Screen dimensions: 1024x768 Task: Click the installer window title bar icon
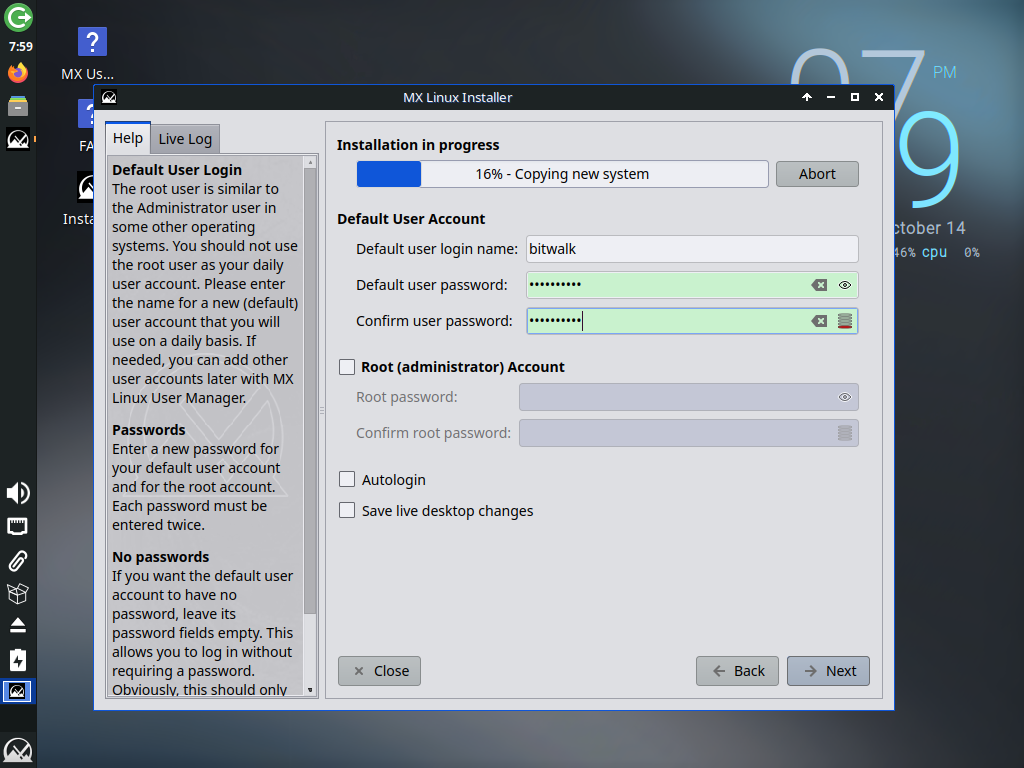[x=109, y=97]
